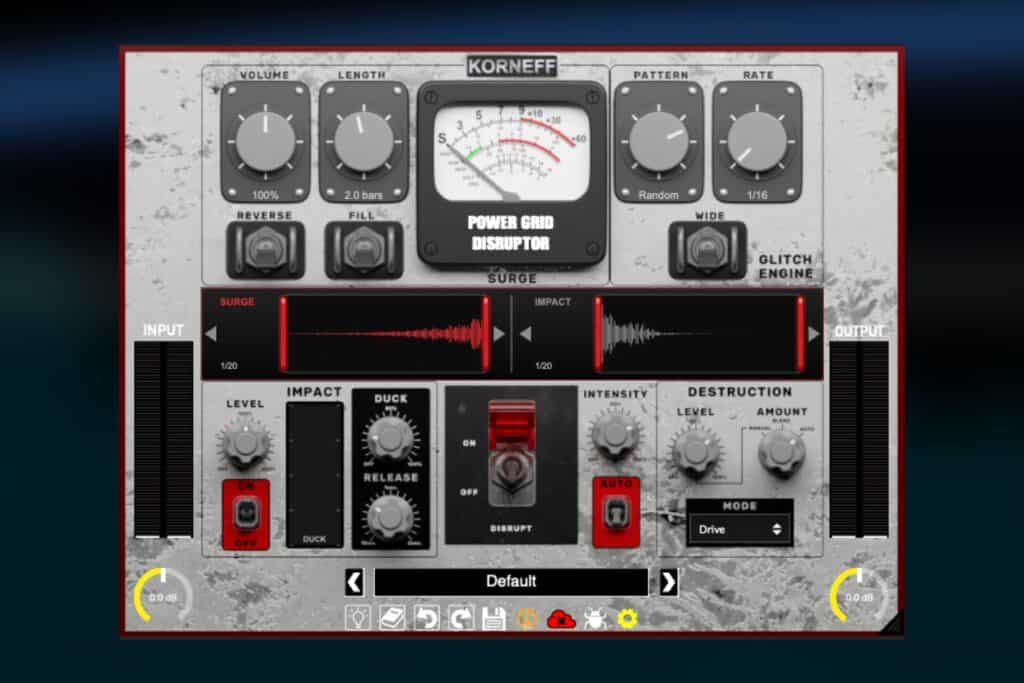Click the '100%' volume value
This screenshot has width=1024, height=683.
coord(265,195)
